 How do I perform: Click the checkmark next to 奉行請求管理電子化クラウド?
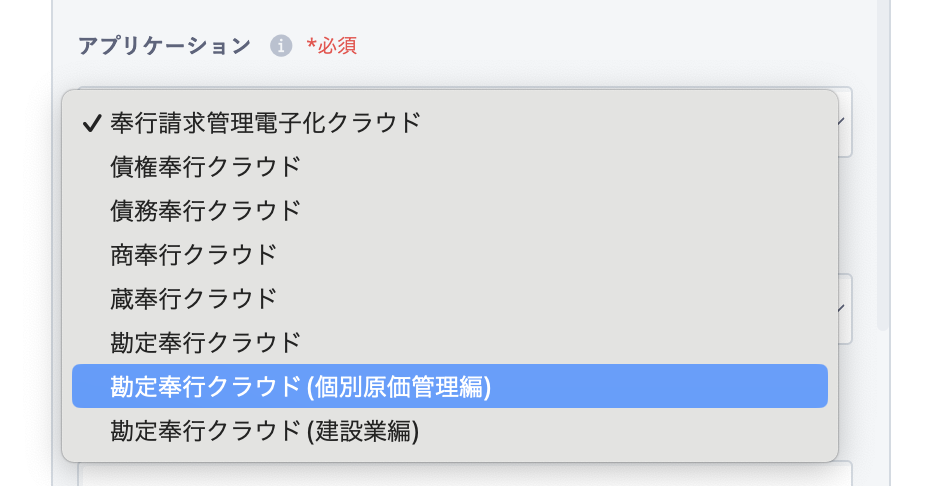coord(92,123)
